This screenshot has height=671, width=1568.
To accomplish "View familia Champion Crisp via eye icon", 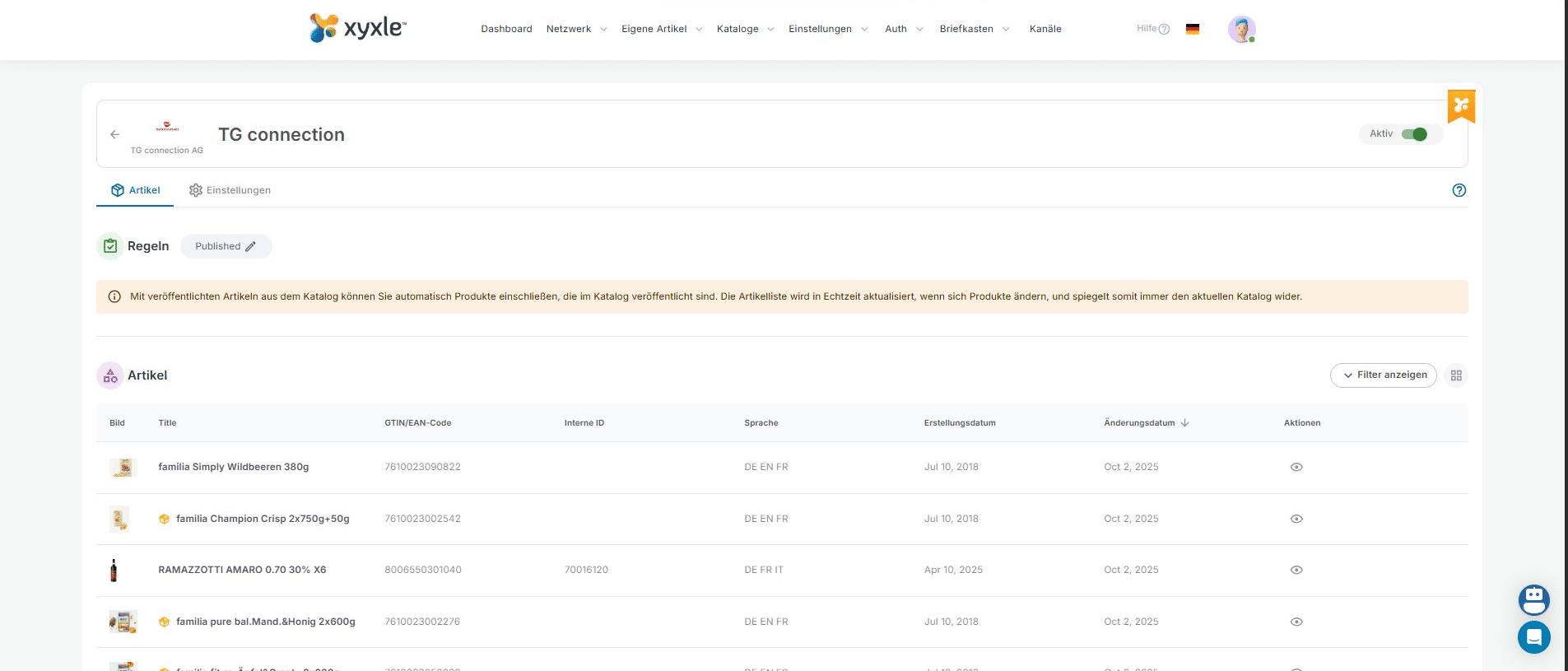I will [1296, 519].
